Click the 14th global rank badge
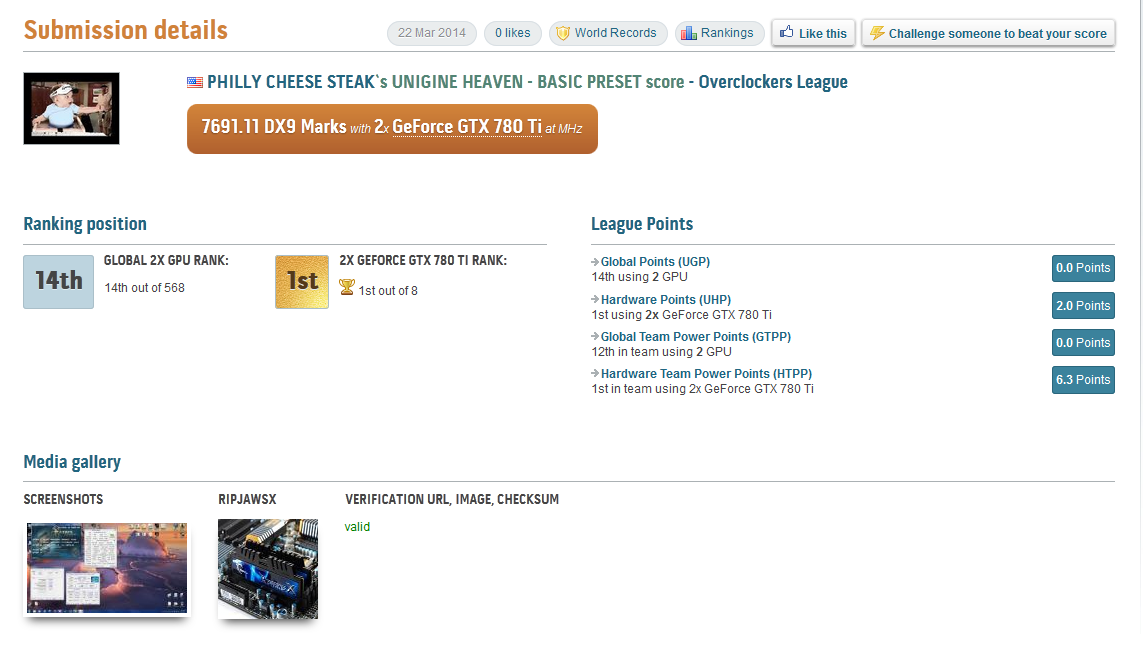 click(x=59, y=281)
